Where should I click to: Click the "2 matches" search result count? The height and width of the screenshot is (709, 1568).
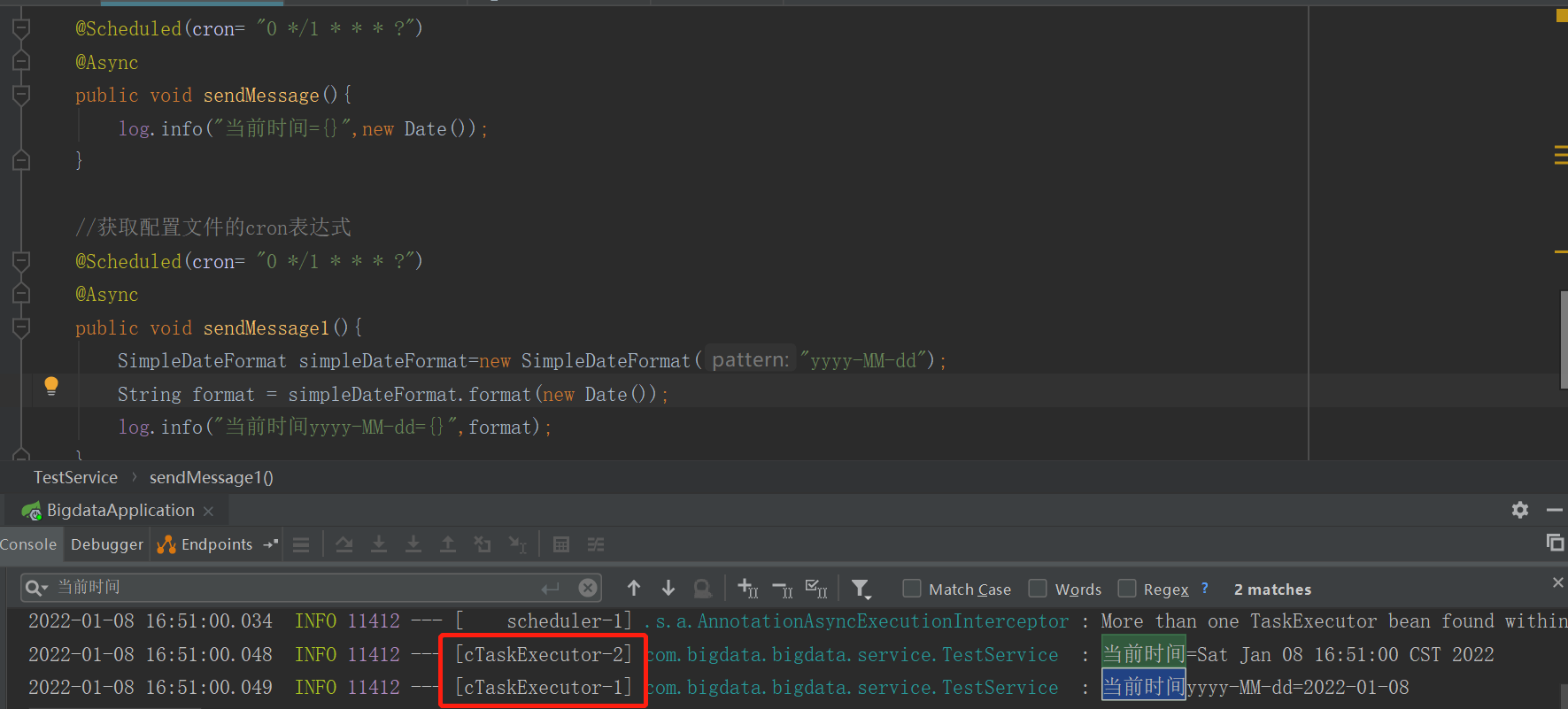point(1272,590)
